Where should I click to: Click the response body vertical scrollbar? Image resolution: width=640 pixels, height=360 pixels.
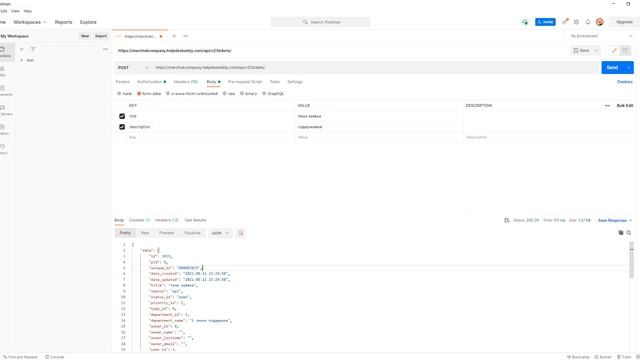[631, 261]
